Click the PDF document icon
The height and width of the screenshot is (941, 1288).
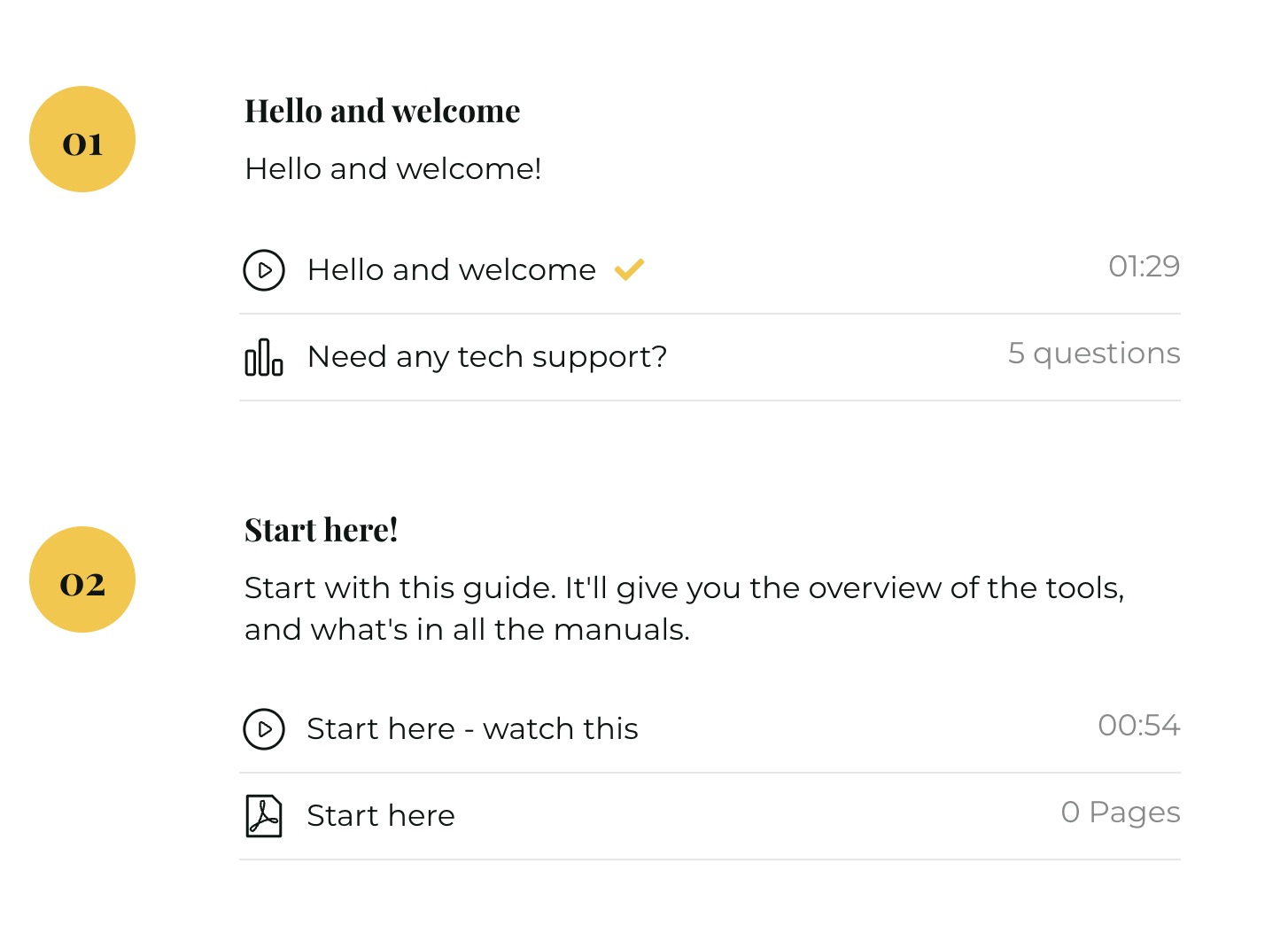tap(264, 816)
